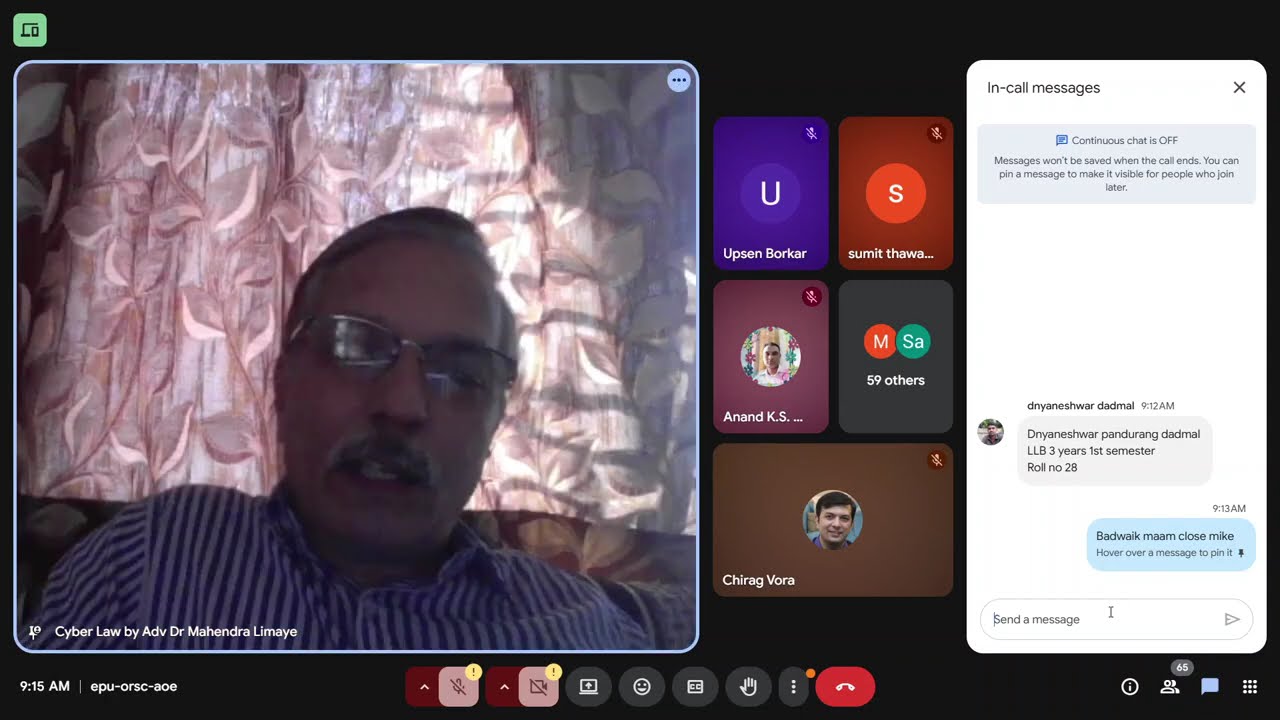1280x720 pixels.
Task: Click the muted mic icon on Anand K.S. tile
Action: coord(811,296)
